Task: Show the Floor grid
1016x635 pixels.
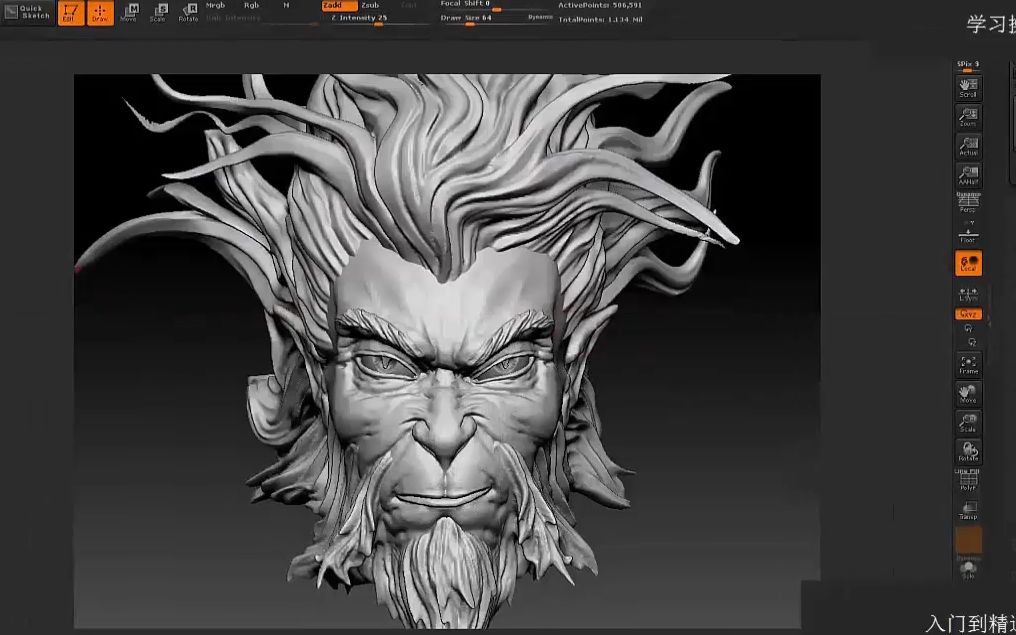Action: pyautogui.click(x=968, y=236)
